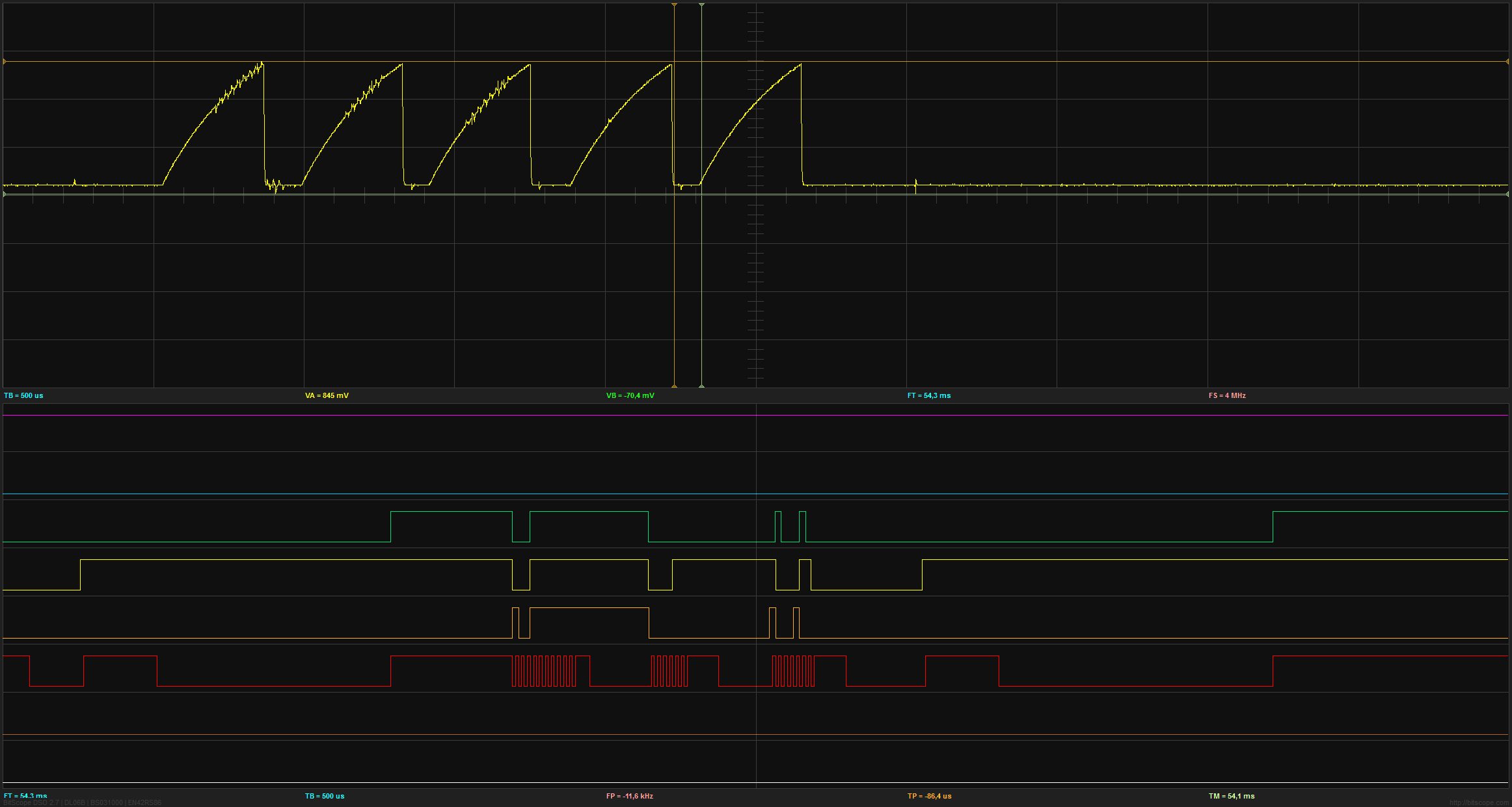The width and height of the screenshot is (1512, 807).
Task: Click the TB = 500 us readout under the analog waveform
Action: (23, 395)
